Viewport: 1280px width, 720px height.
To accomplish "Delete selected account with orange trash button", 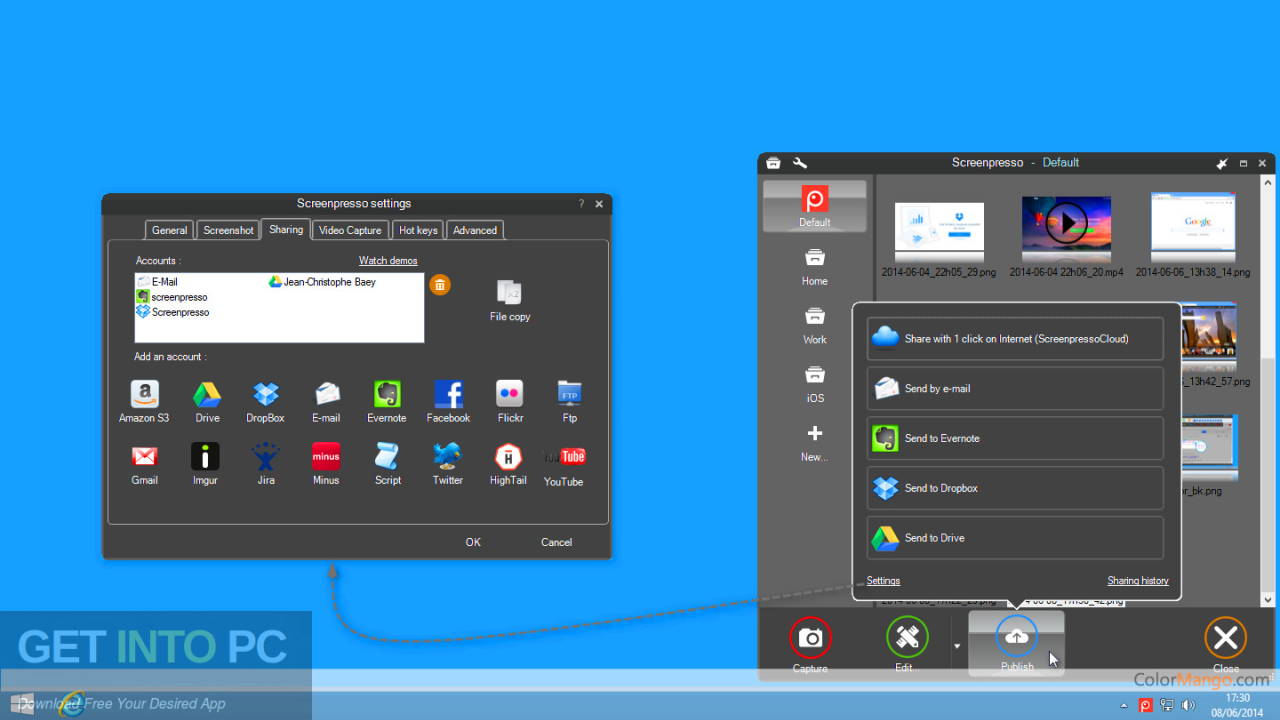I will (440, 285).
